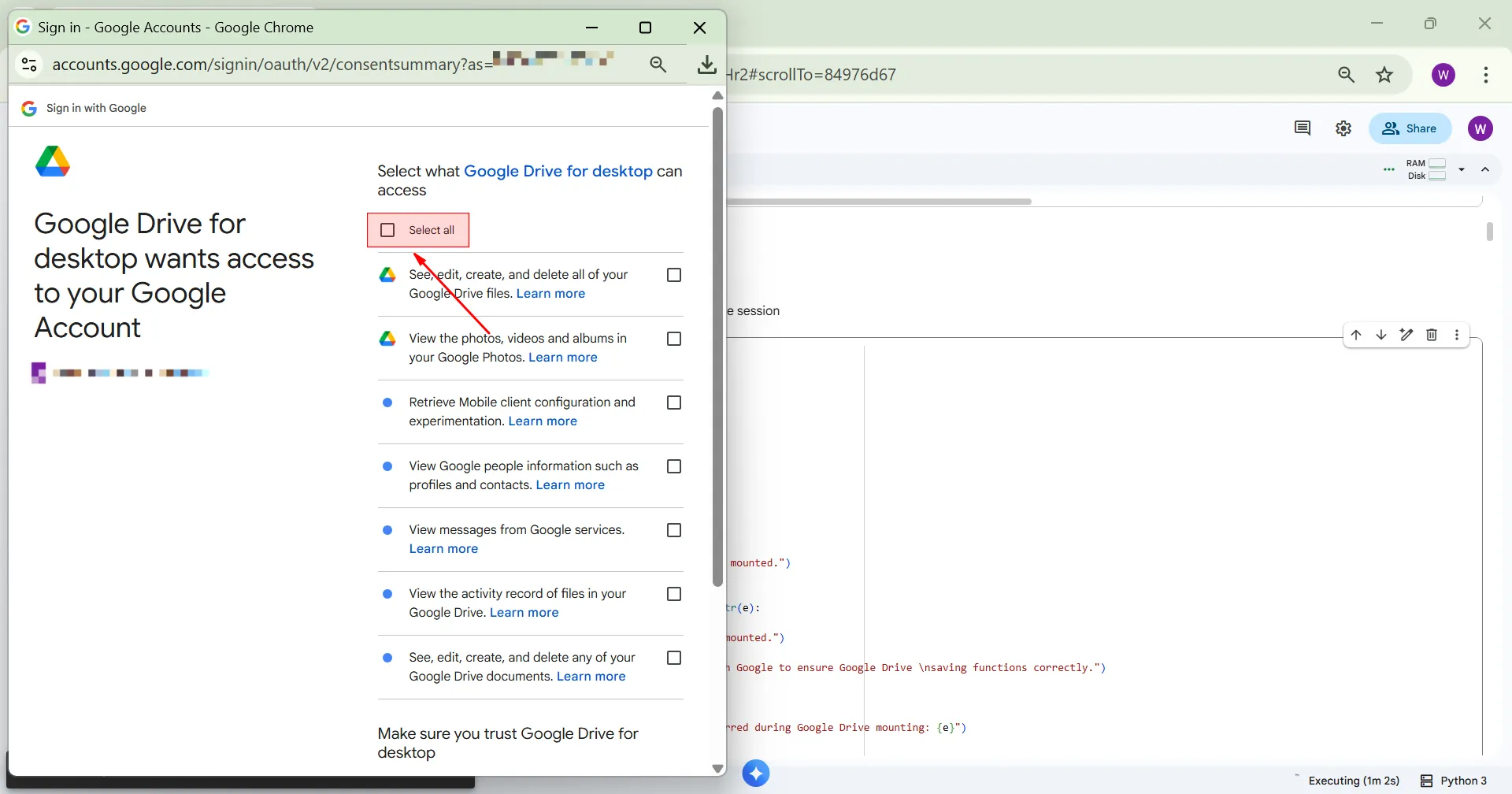
Task: Click the Google Drive logo in consent page
Action: point(53,161)
